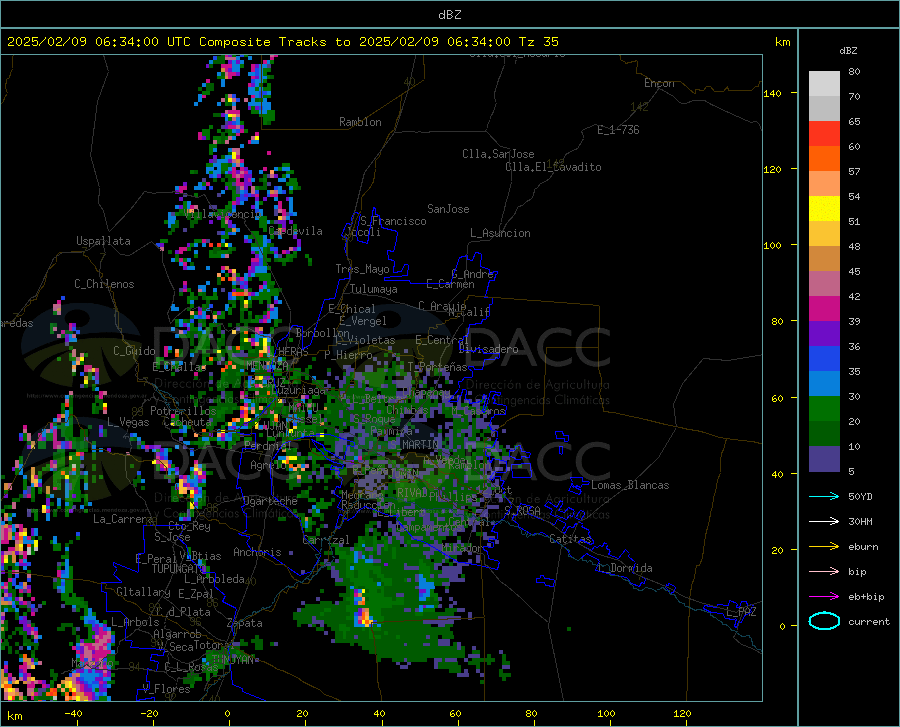Click the 60 tick on the vertical axis

pos(777,398)
